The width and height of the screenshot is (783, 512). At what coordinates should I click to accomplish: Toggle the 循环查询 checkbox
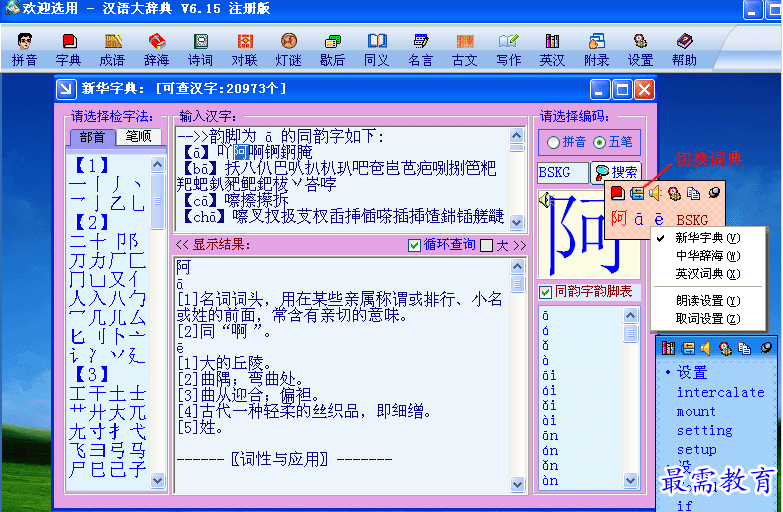[414, 245]
